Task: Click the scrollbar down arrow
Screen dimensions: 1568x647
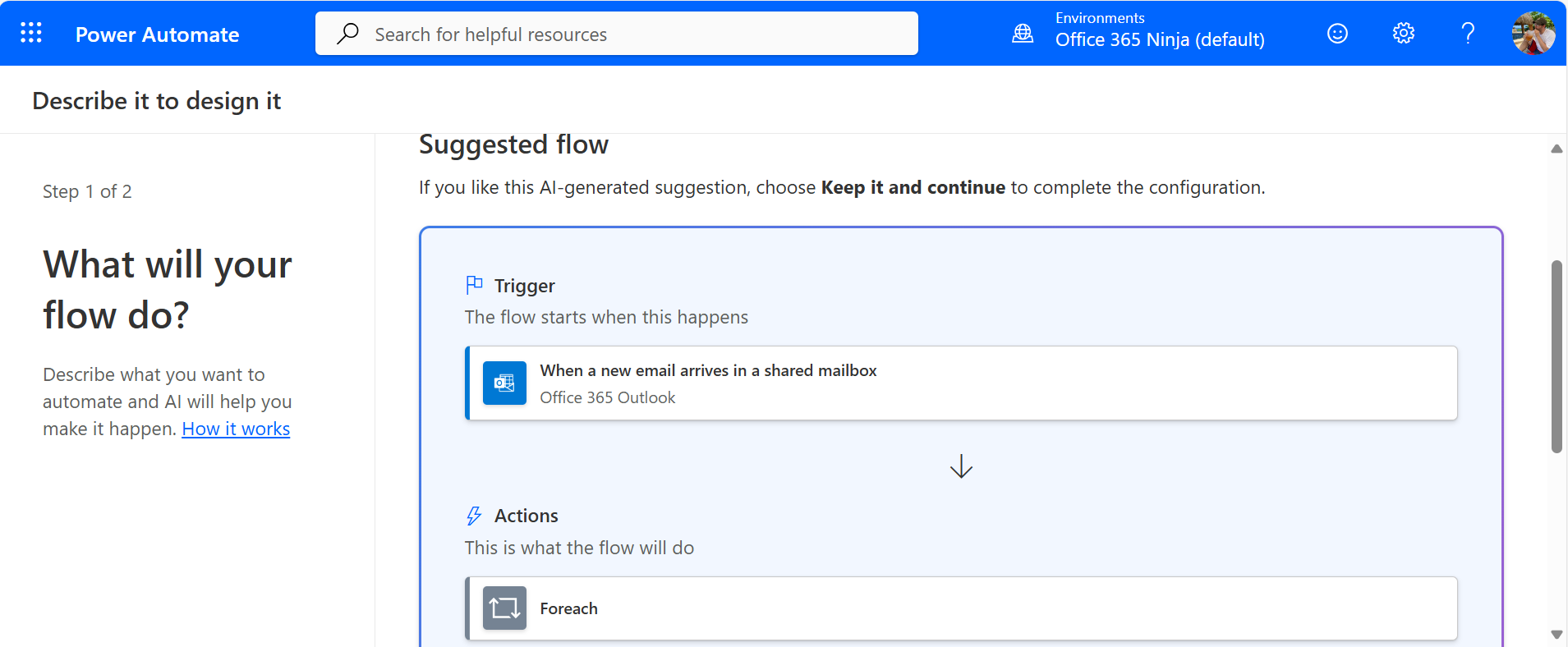Action: [x=1556, y=634]
